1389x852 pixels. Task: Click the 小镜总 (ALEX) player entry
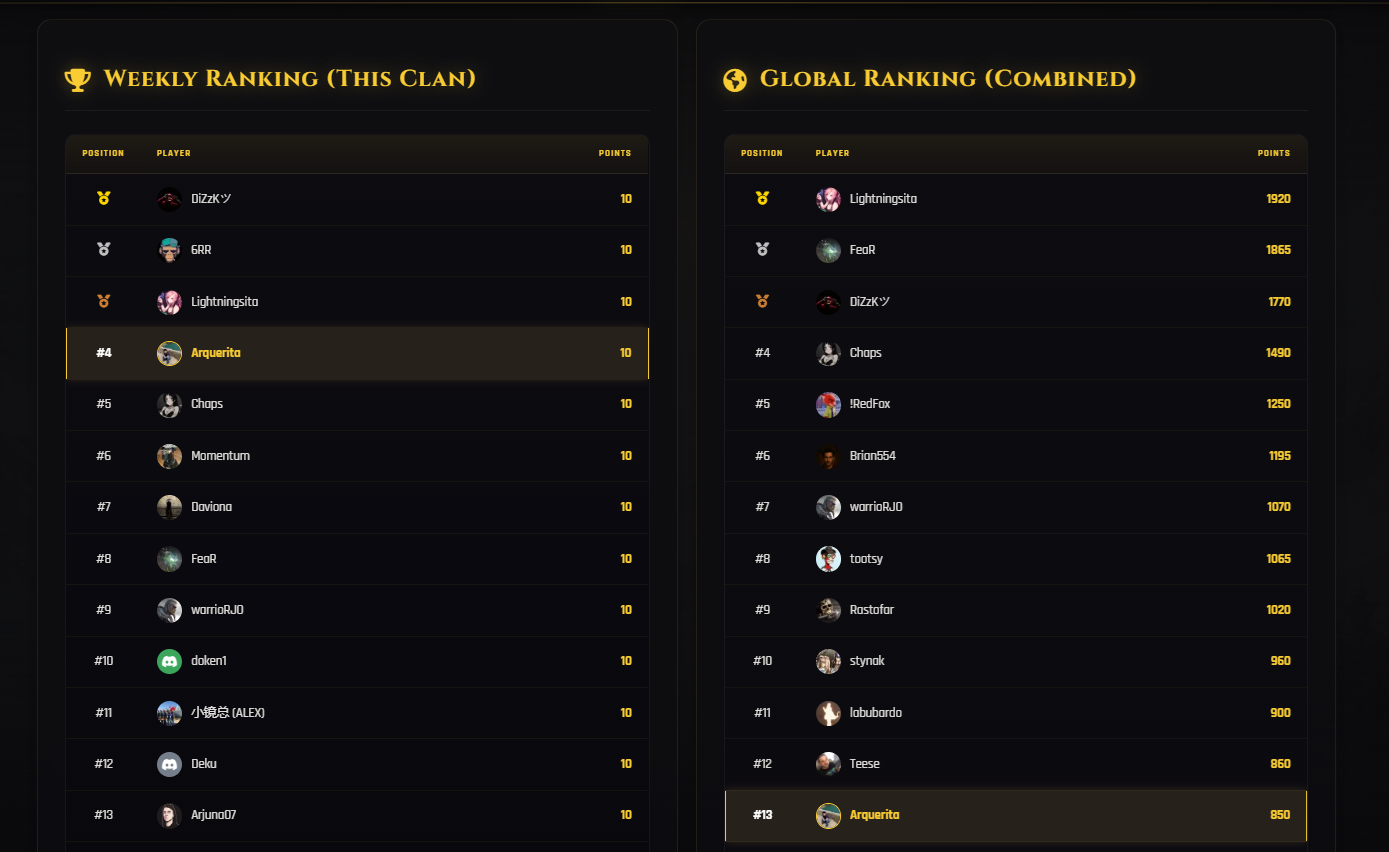(x=227, y=713)
